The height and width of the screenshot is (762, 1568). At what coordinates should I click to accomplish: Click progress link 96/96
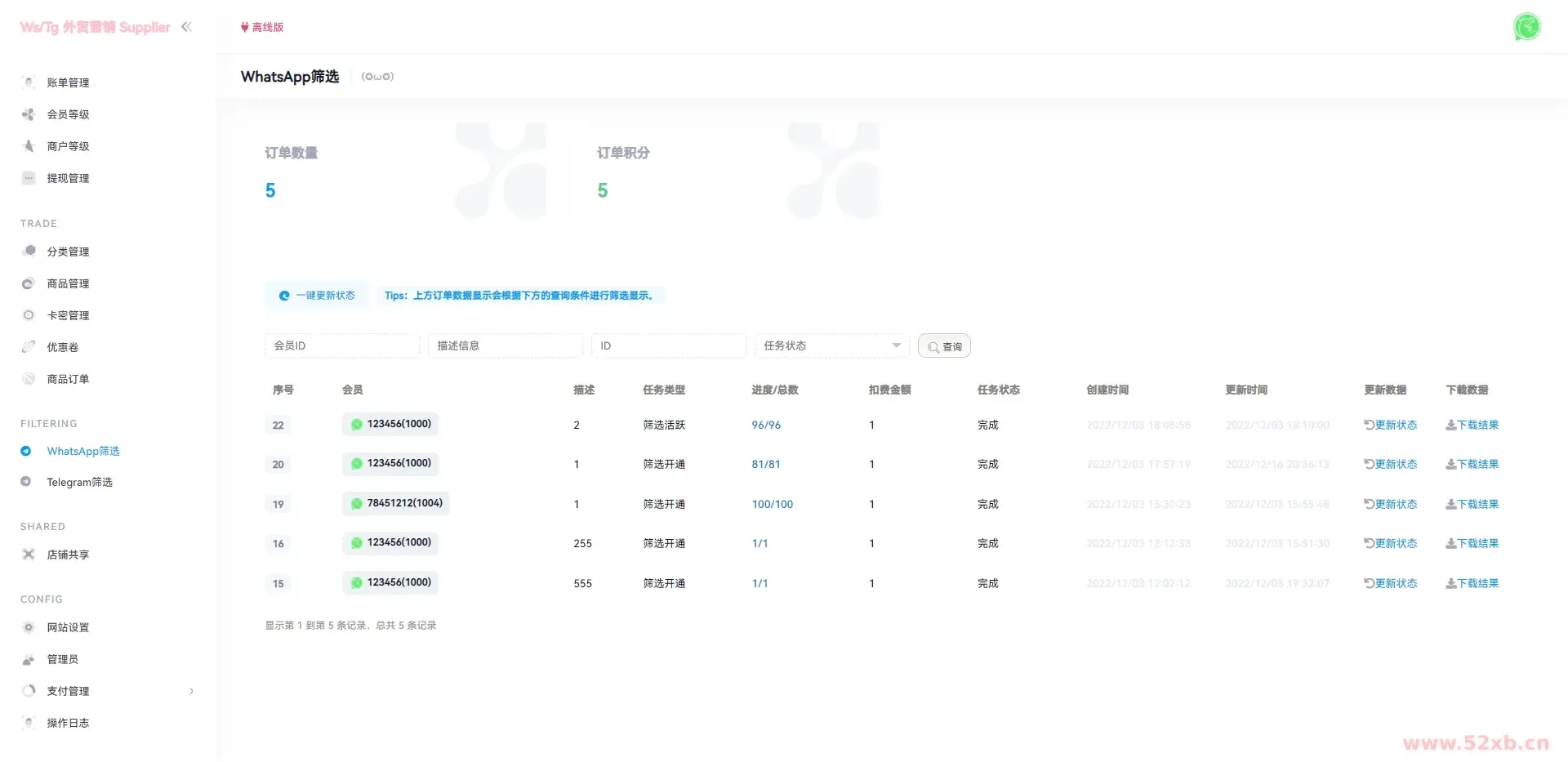click(x=766, y=425)
